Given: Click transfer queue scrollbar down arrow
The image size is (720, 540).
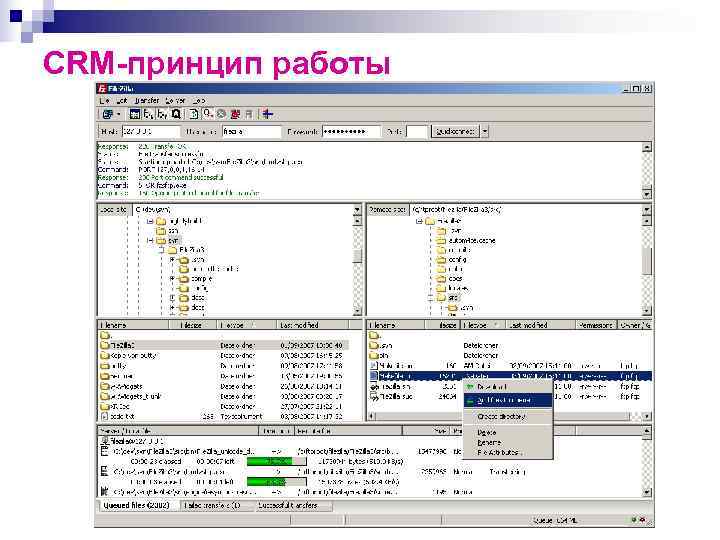Looking at the screenshot, I should click(x=647, y=492).
